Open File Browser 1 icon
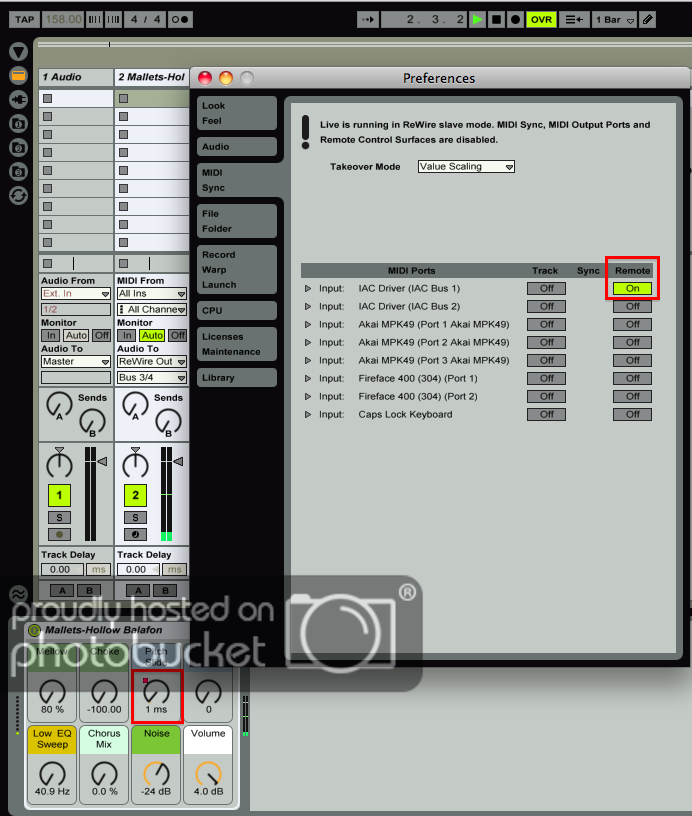The height and width of the screenshot is (816, 692). click(x=18, y=124)
